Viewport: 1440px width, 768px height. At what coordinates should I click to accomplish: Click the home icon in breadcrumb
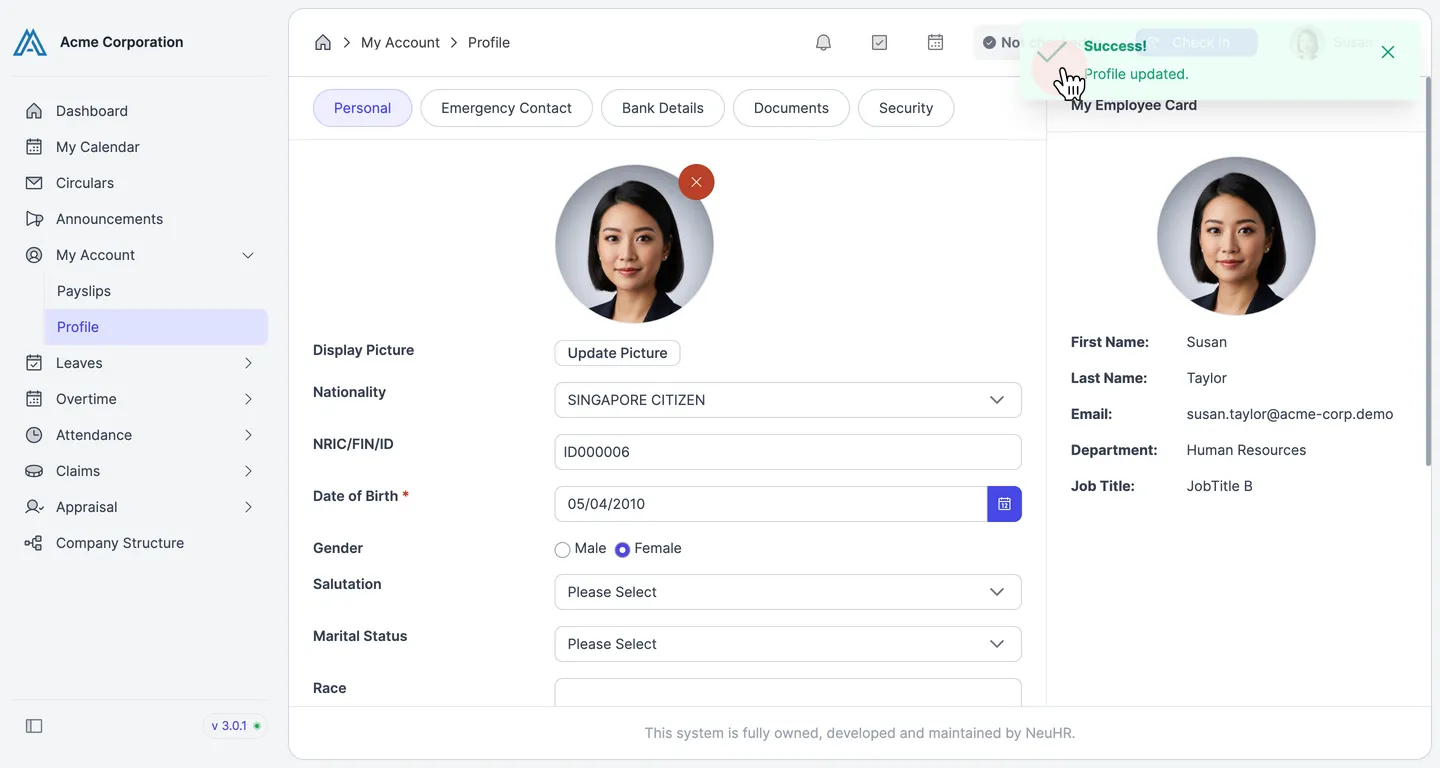click(323, 42)
